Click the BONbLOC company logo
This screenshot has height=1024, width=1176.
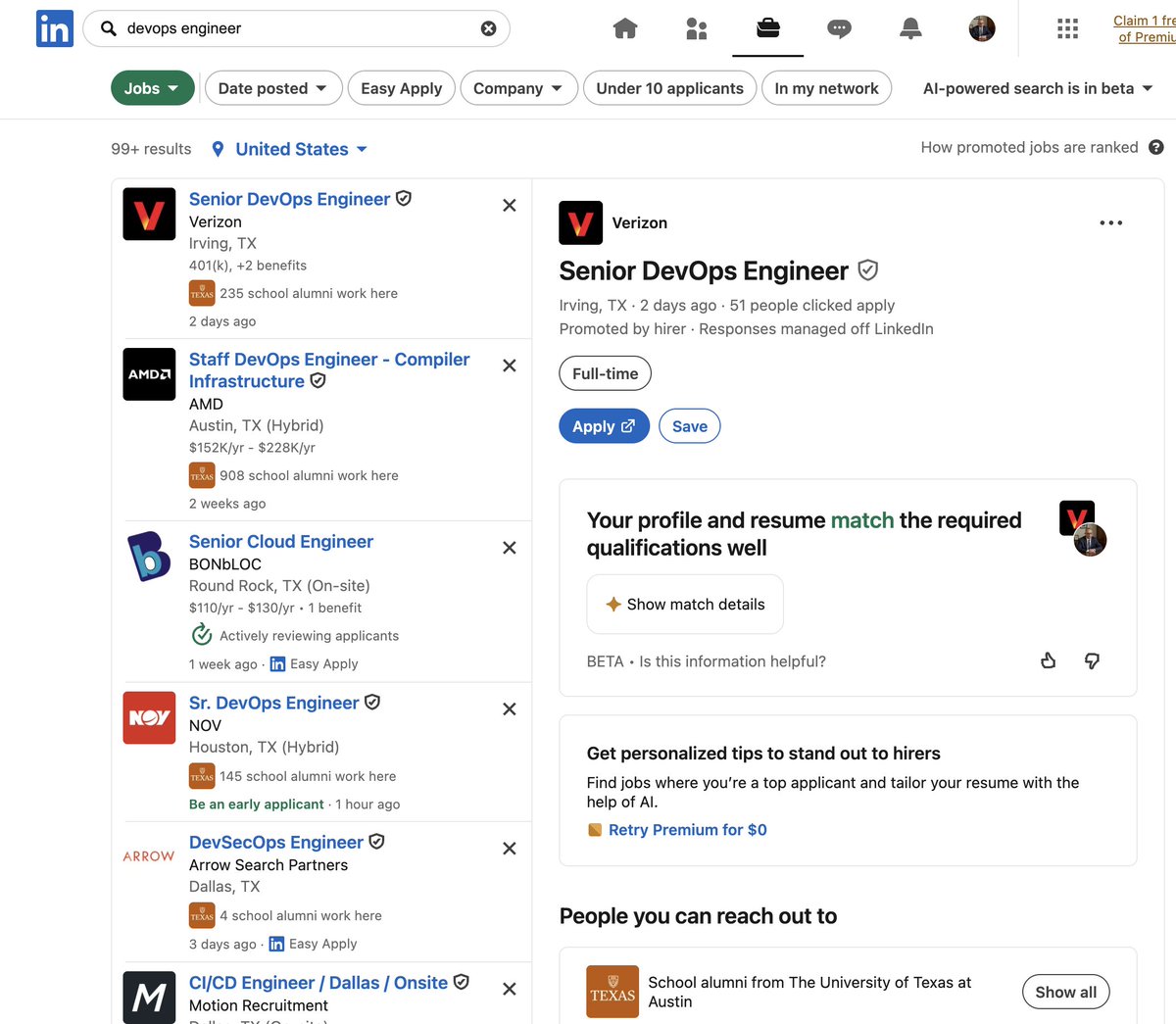pyautogui.click(x=149, y=556)
